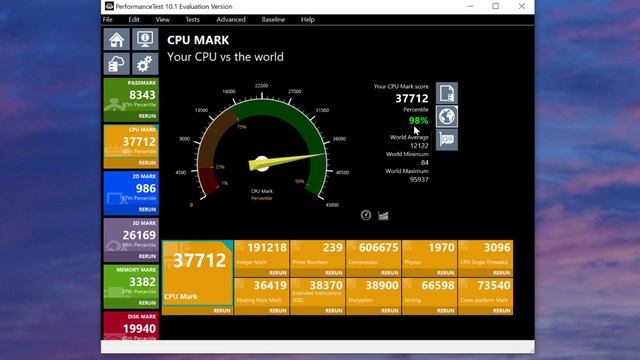
Task: Click the Compression 606675 score
Action: pyautogui.click(x=378, y=247)
